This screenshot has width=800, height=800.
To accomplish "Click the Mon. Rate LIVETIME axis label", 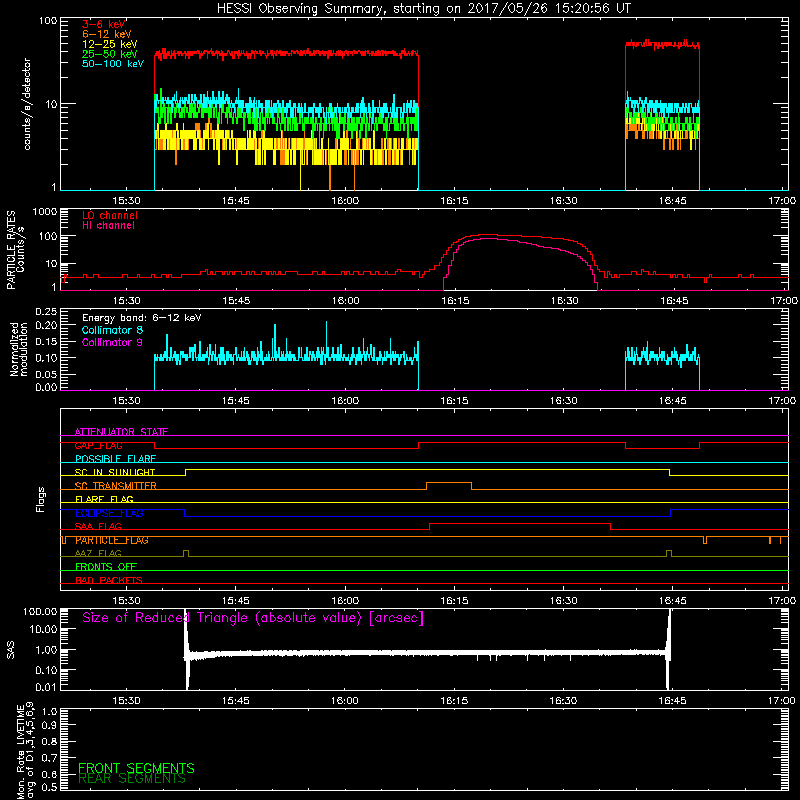I will pos(25,750).
